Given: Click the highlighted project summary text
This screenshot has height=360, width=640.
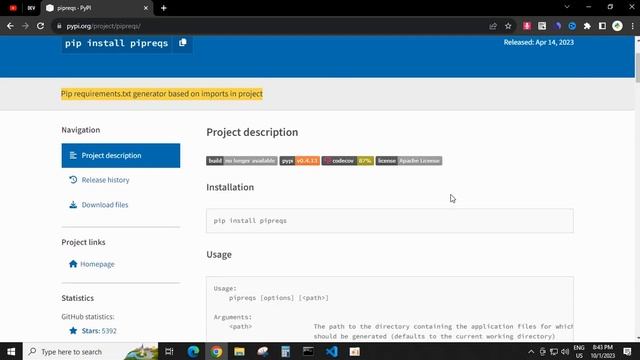Looking at the screenshot, I should click(162, 94).
